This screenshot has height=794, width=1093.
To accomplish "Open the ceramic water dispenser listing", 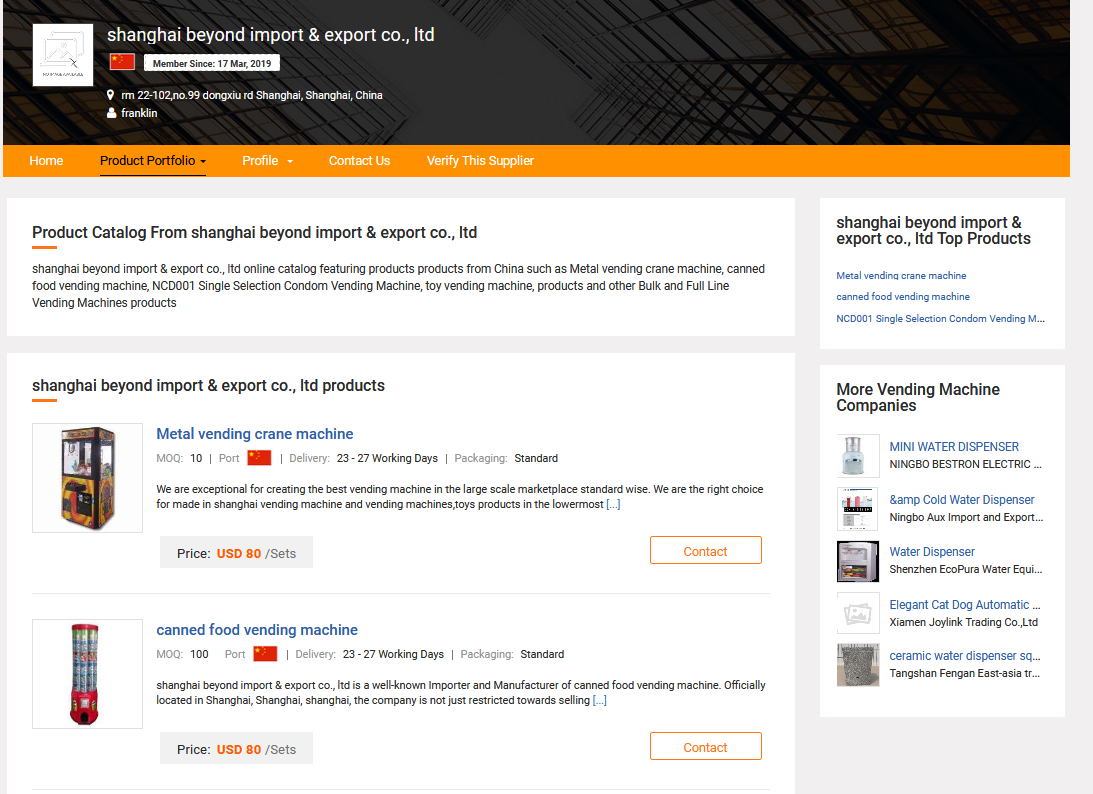I will pos(965,656).
